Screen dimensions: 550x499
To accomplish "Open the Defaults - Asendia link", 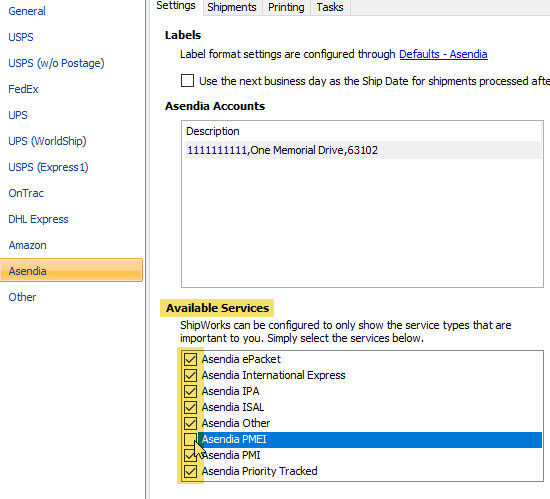I will 443,54.
